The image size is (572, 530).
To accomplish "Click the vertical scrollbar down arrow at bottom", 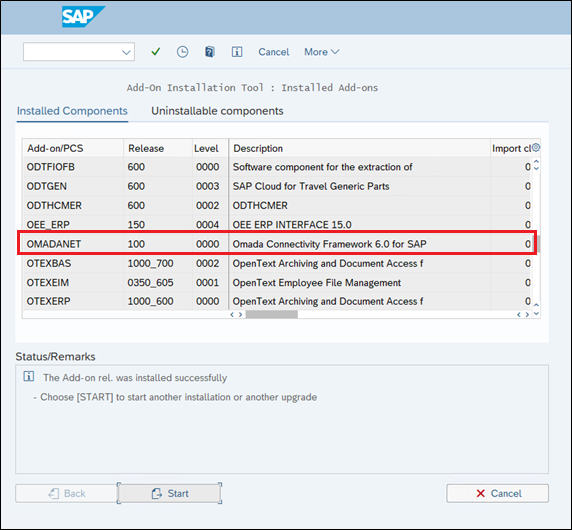I will click(536, 314).
